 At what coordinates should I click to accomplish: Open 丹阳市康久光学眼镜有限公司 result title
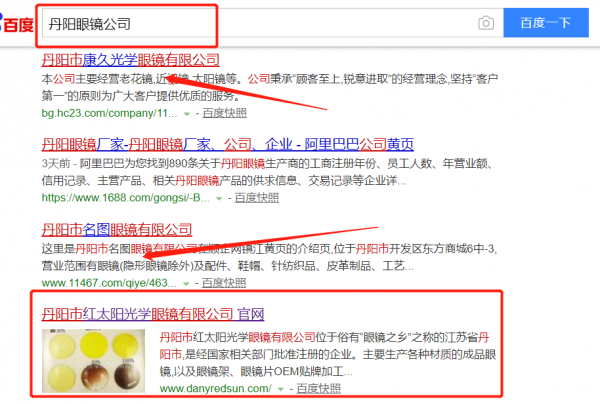coord(130,60)
